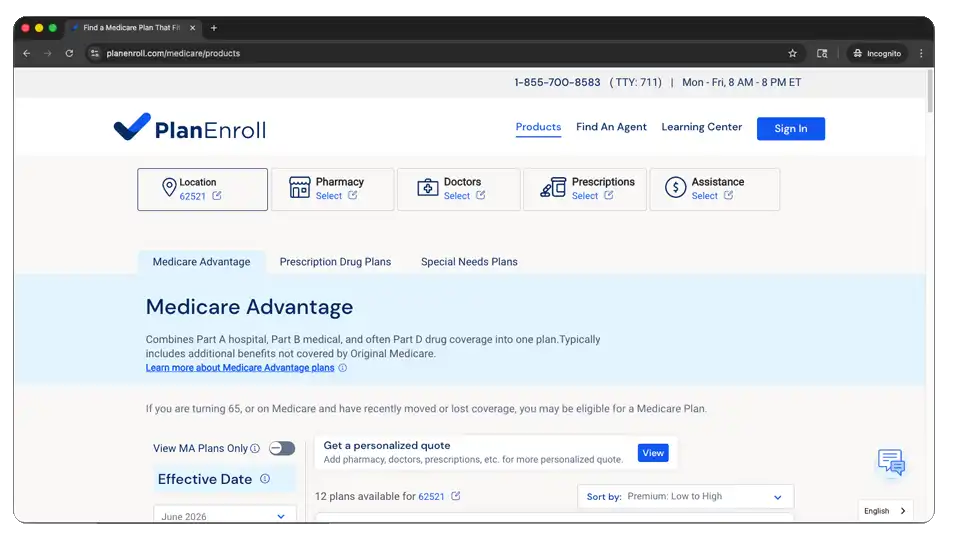Click 62521 link in plans available text
Screen dimensions: 960x540
[x=431, y=497]
